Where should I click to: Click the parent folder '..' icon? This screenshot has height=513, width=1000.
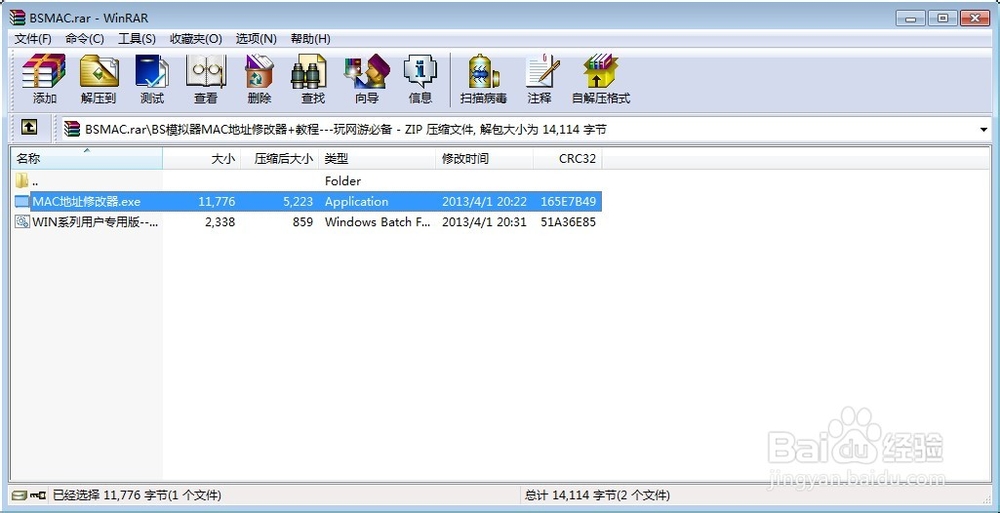22,181
